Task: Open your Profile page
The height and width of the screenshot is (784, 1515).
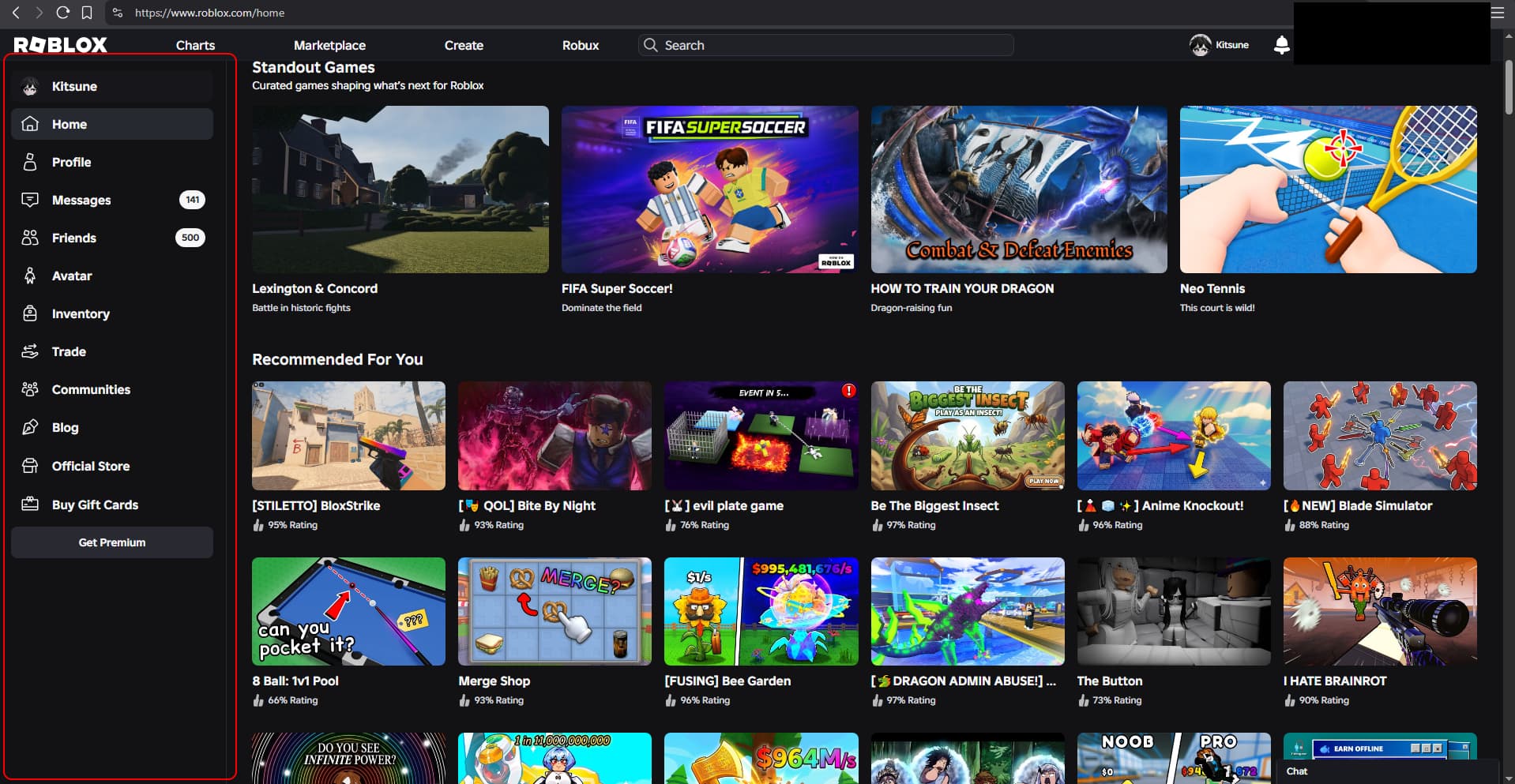Action: point(71,162)
